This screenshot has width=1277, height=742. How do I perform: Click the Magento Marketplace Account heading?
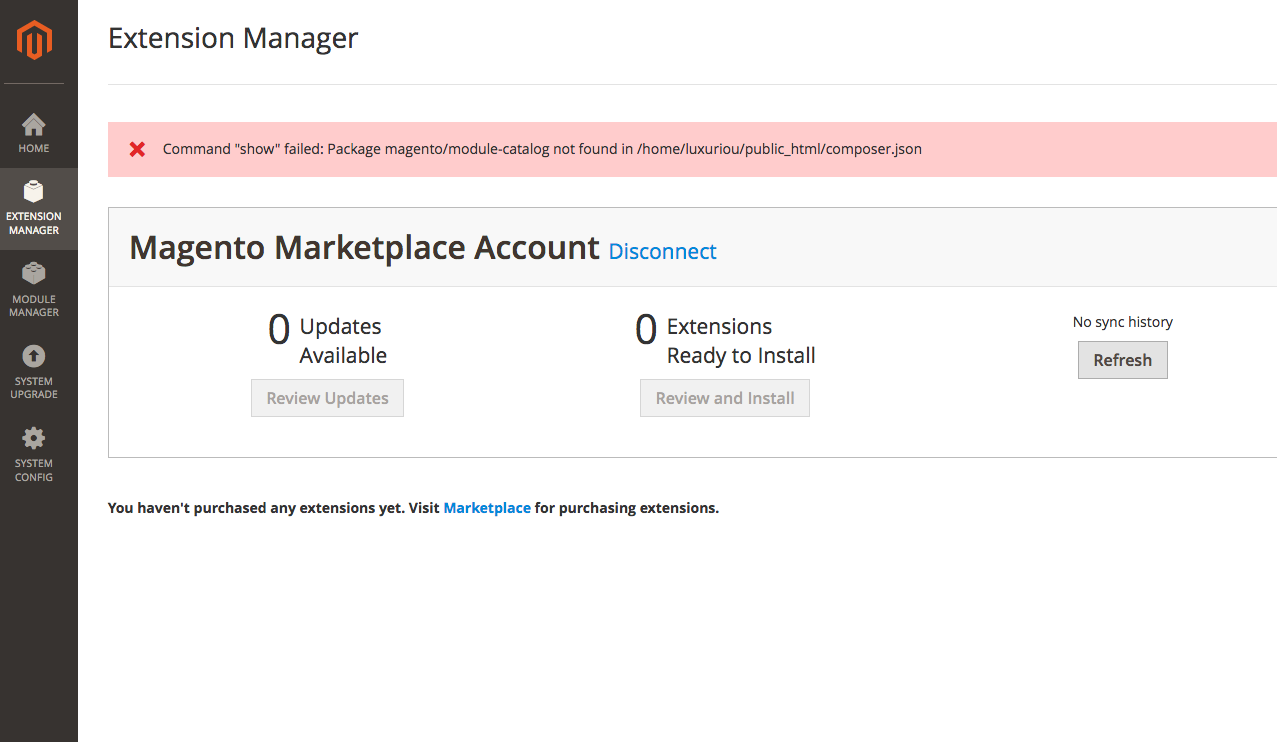click(364, 247)
